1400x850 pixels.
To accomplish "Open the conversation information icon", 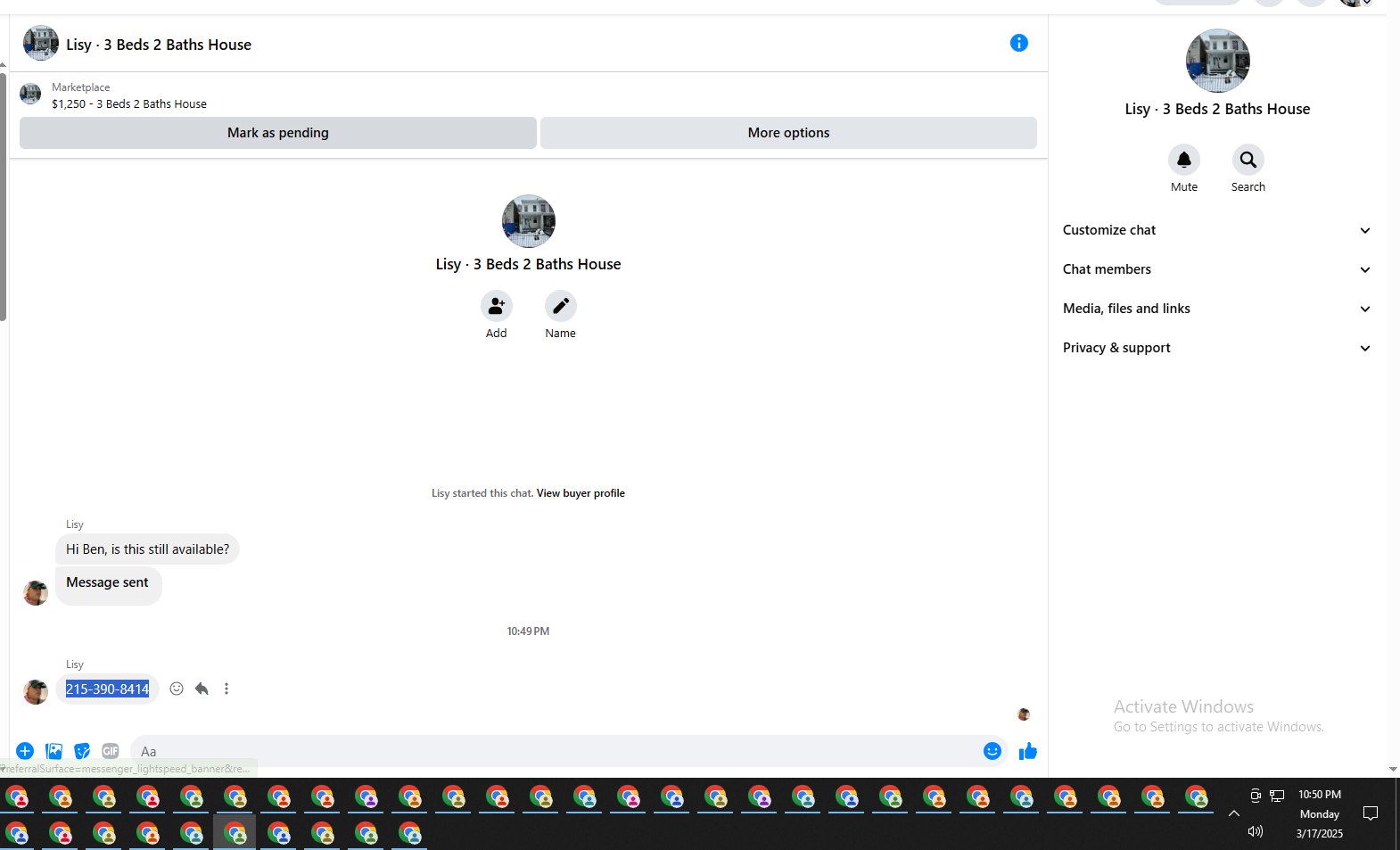I will click(1018, 43).
